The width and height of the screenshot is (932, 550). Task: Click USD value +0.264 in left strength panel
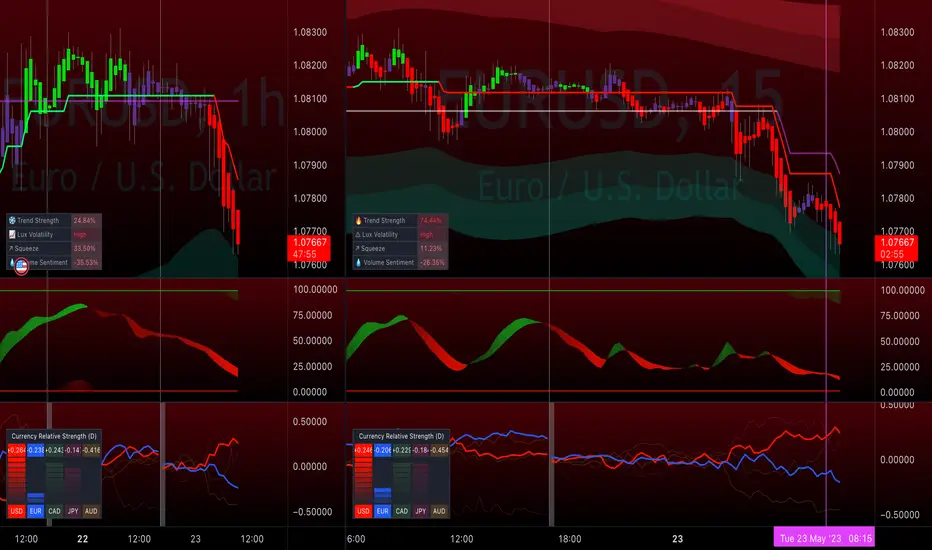coord(17,450)
